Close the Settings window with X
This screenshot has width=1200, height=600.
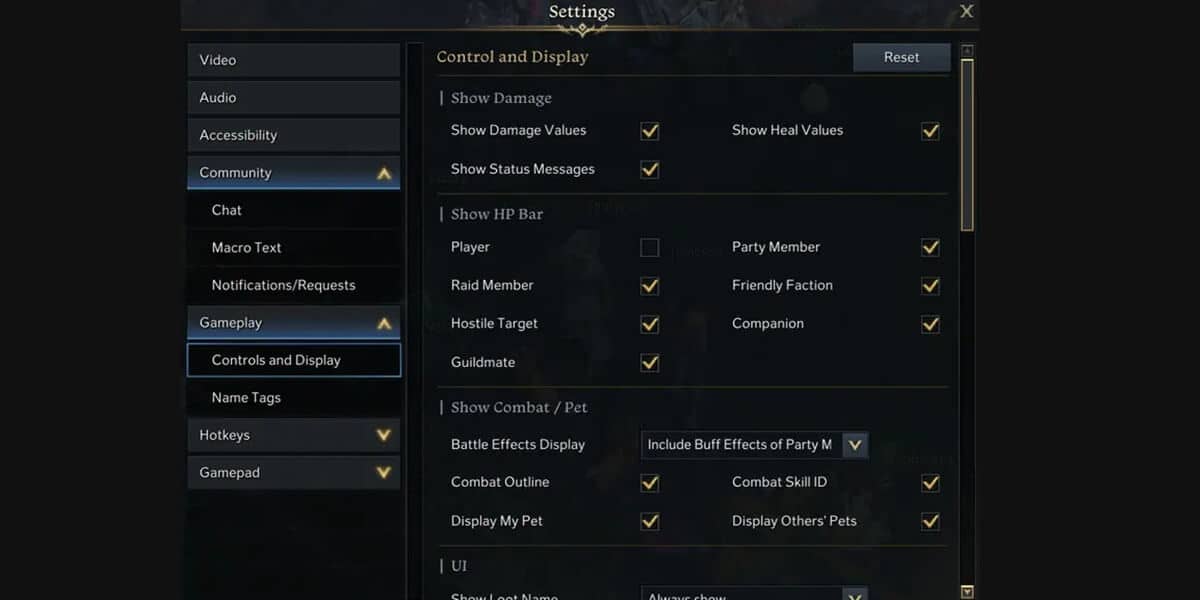tap(966, 12)
